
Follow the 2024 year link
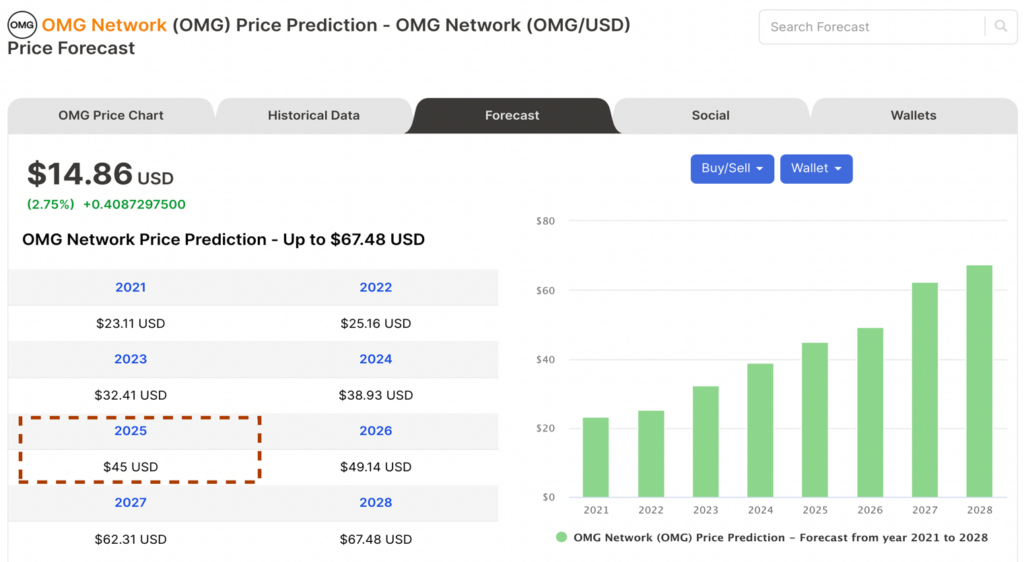coord(376,359)
